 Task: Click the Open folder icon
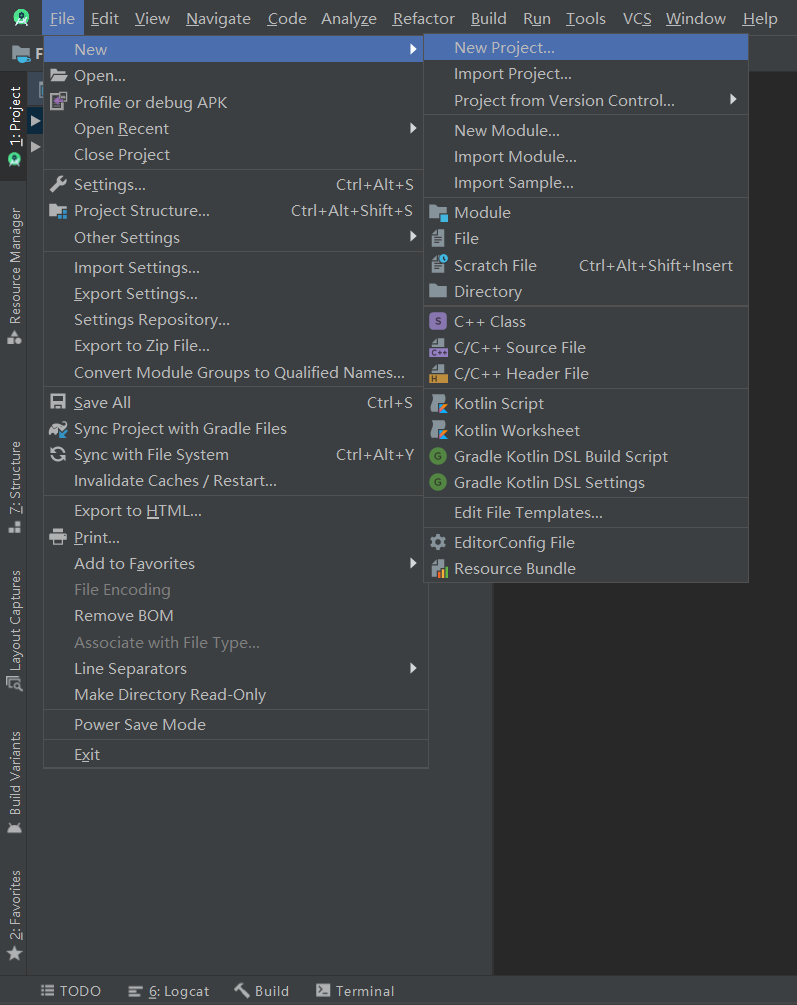(x=58, y=76)
